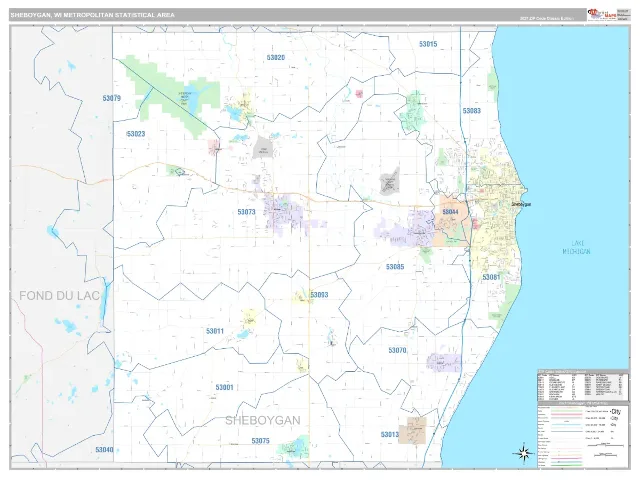Select ZIP code label 53070
This screenshot has height=480, width=640.
(397, 350)
